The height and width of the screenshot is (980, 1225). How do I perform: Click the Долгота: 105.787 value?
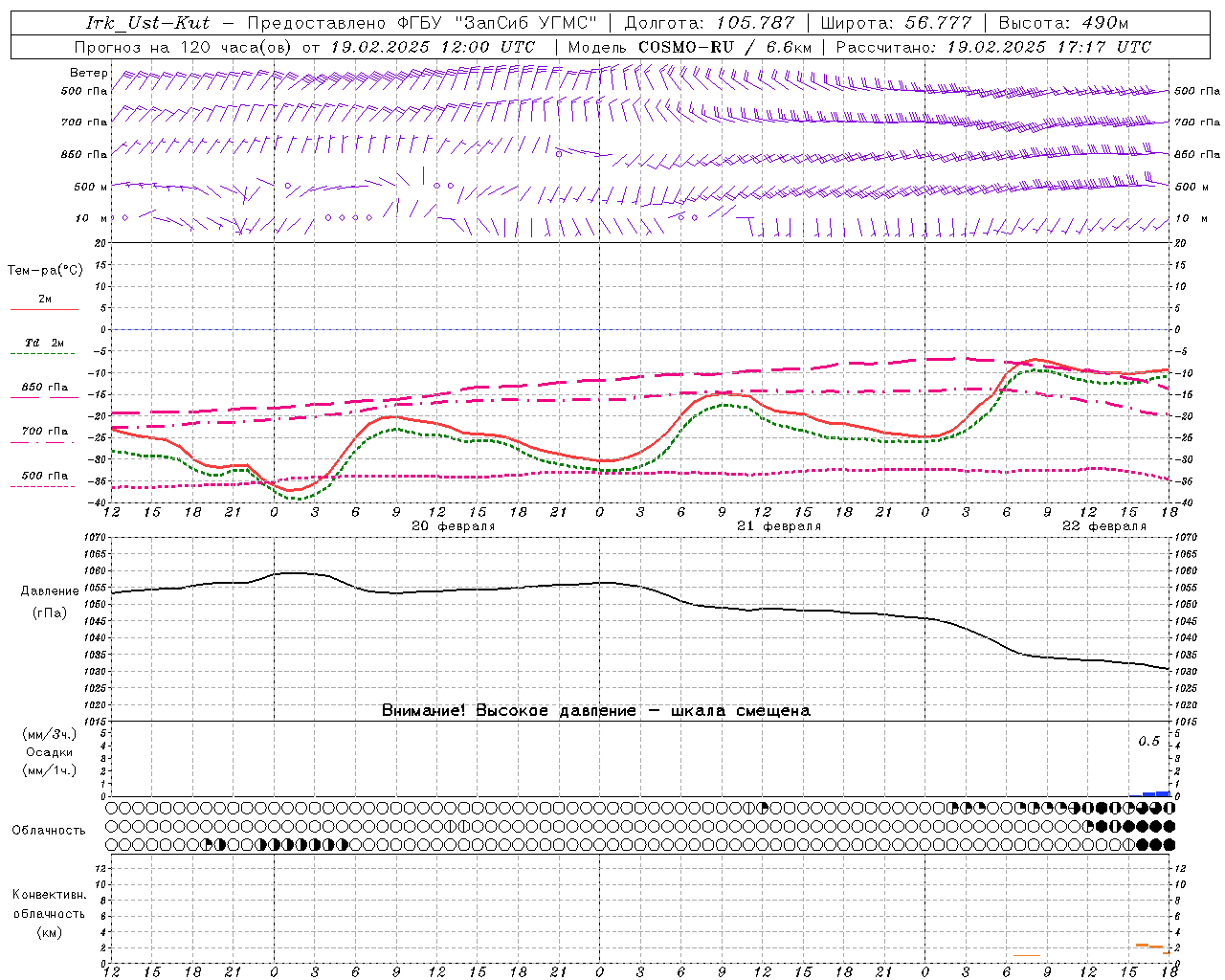pyautogui.click(x=709, y=23)
